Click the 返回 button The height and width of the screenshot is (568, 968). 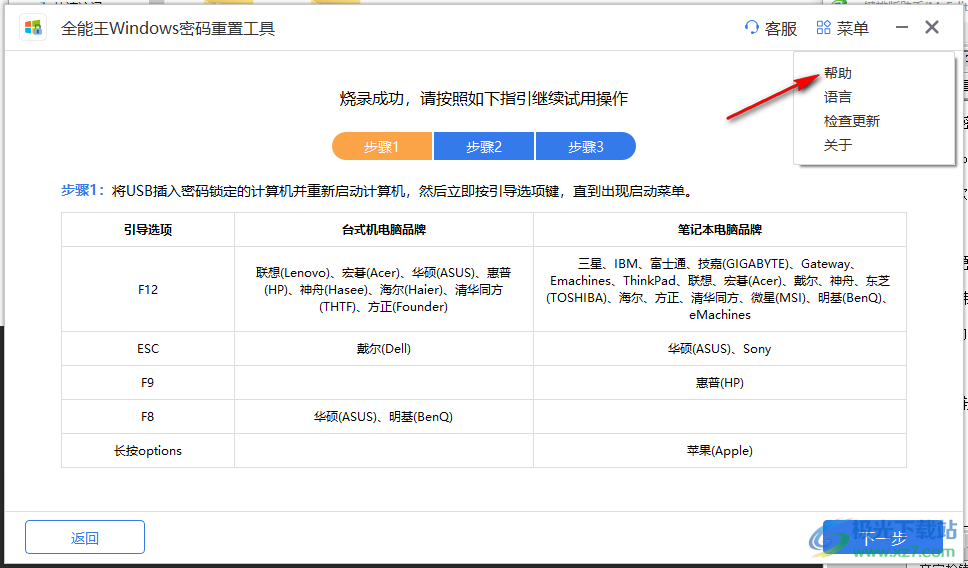coord(85,537)
